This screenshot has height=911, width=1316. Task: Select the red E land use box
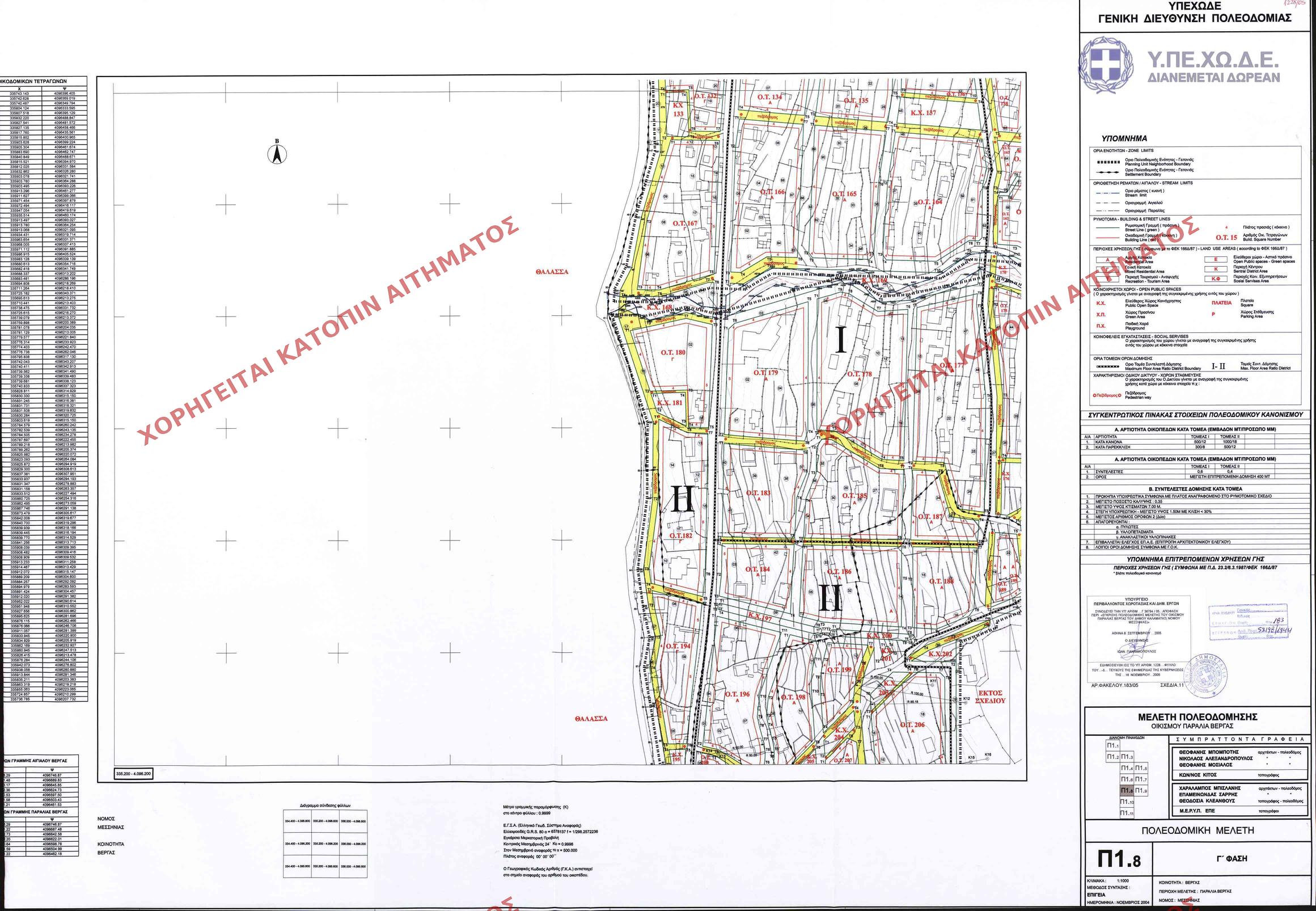[x=1216, y=259]
